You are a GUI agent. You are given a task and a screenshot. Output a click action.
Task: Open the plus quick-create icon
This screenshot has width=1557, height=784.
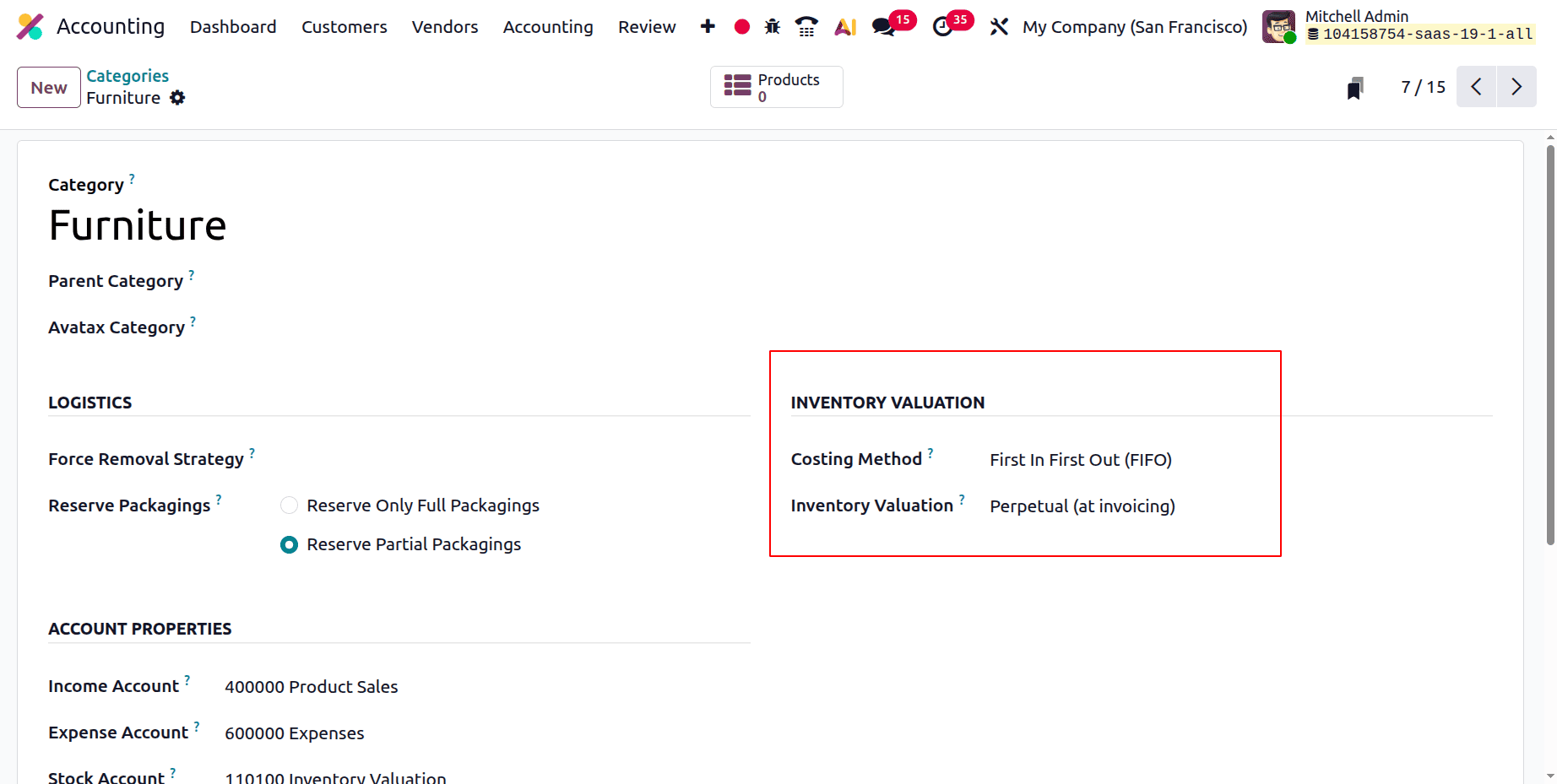(708, 27)
